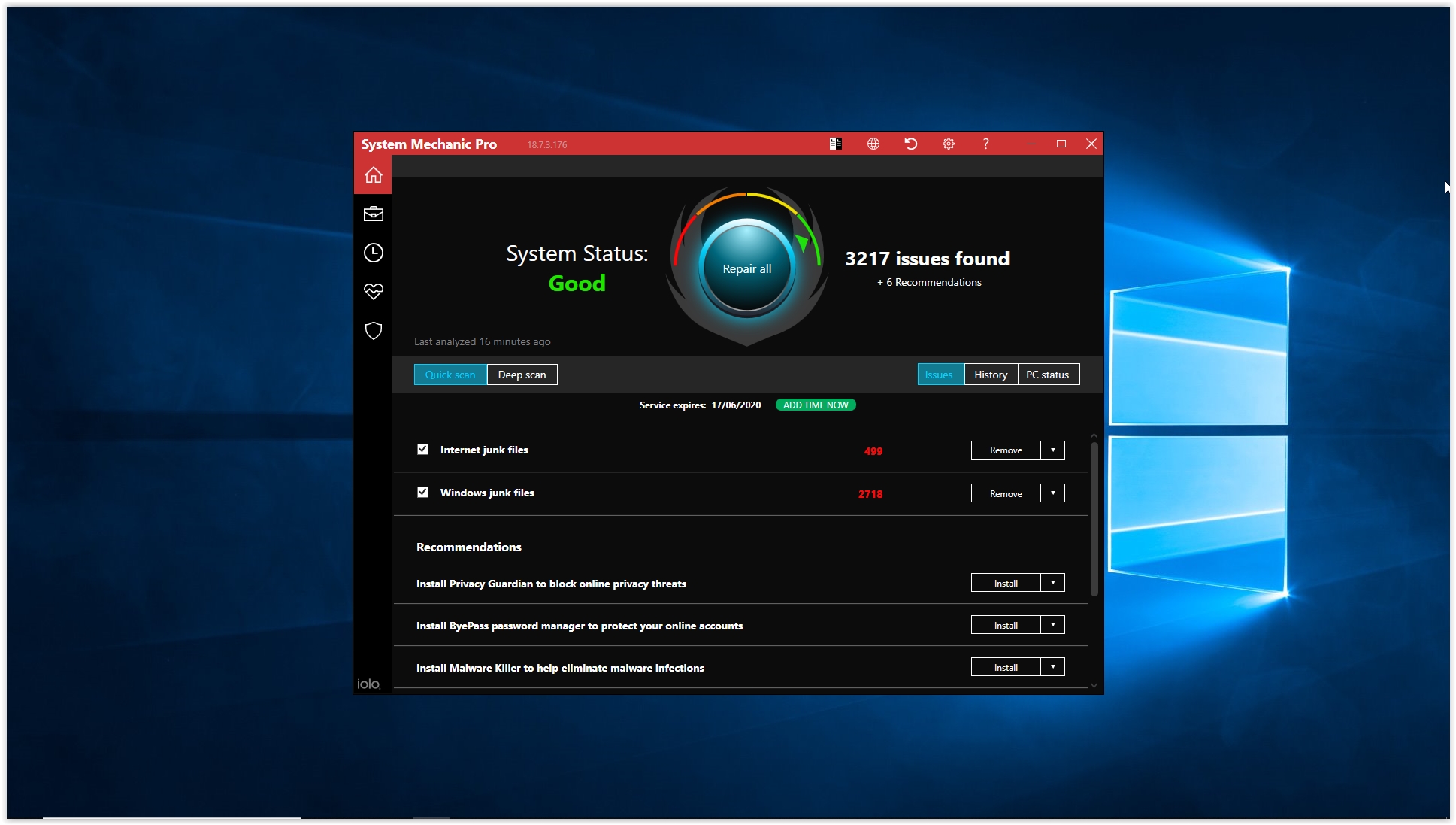The height and width of the screenshot is (825, 1456).
Task: Switch to the Deep scan tab
Action: [521, 373]
